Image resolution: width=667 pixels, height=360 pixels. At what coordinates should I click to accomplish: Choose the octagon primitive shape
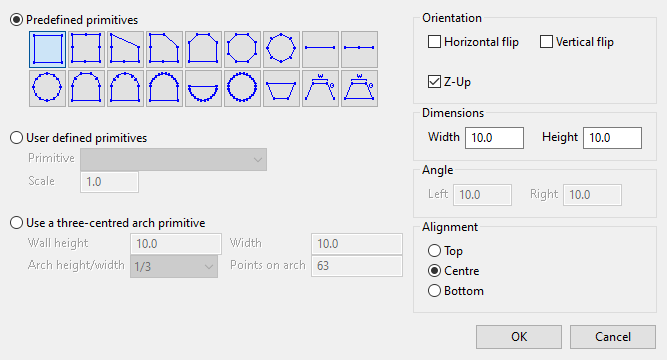tap(242, 49)
